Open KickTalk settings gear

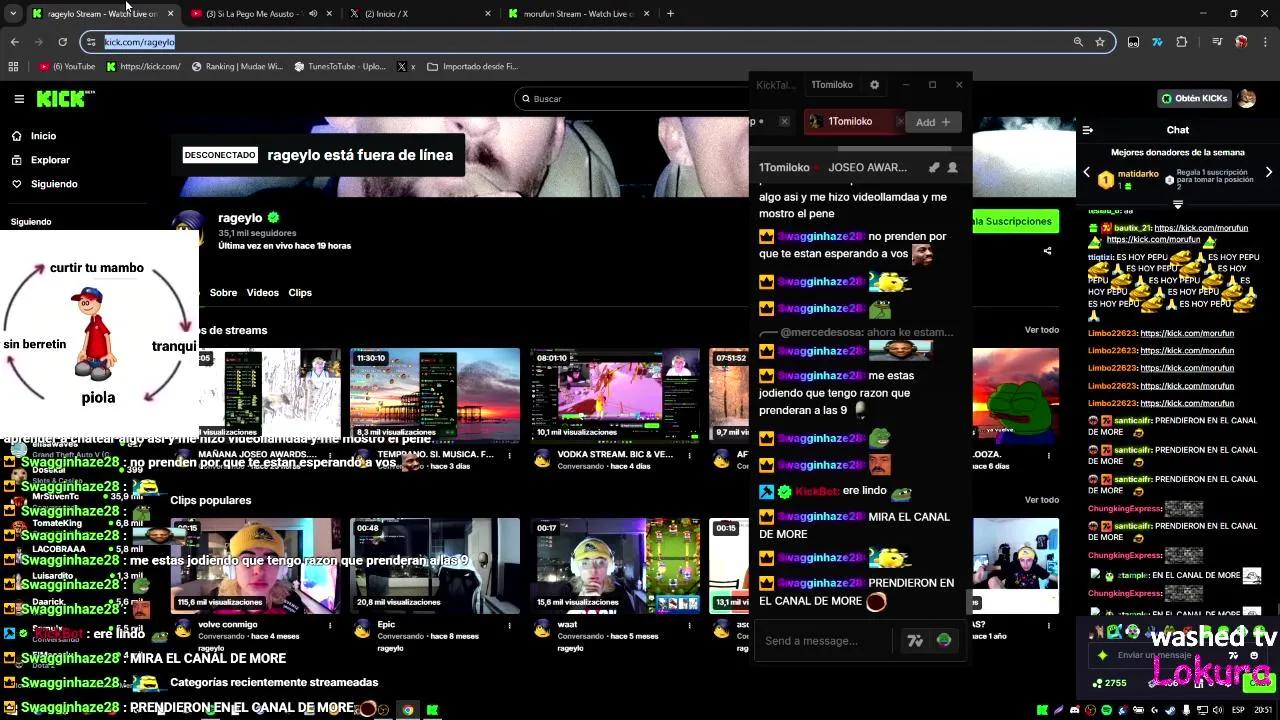coord(874,85)
